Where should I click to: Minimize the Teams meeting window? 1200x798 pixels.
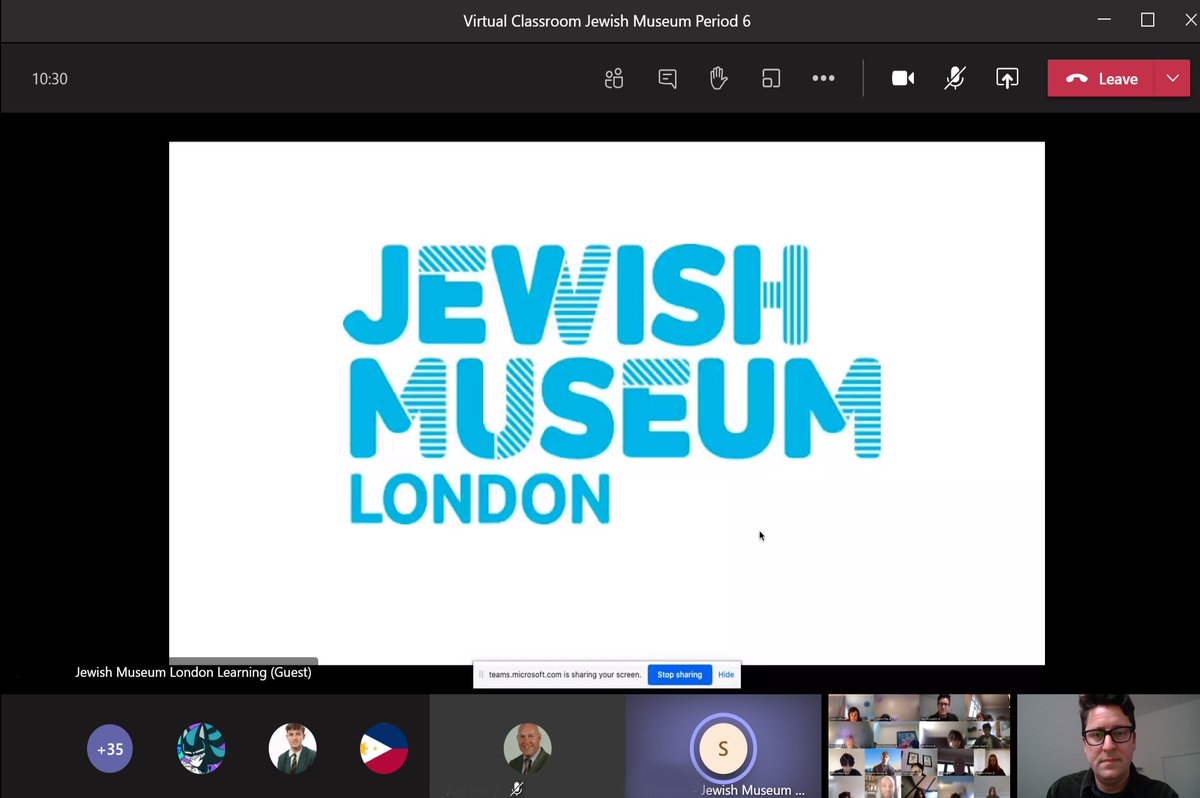tap(1104, 20)
